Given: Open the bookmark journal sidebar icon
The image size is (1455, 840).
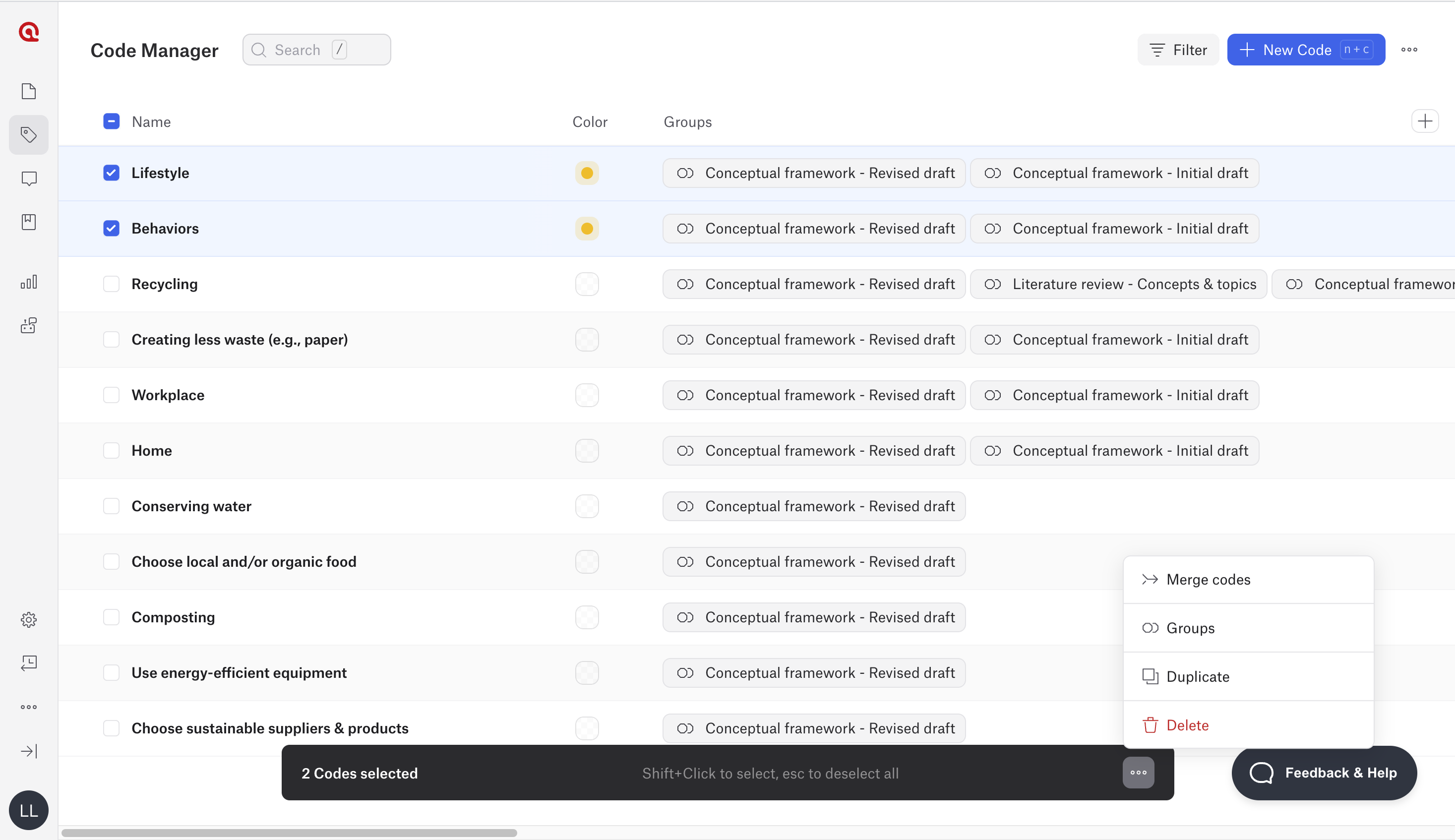Looking at the screenshot, I should coord(28,222).
